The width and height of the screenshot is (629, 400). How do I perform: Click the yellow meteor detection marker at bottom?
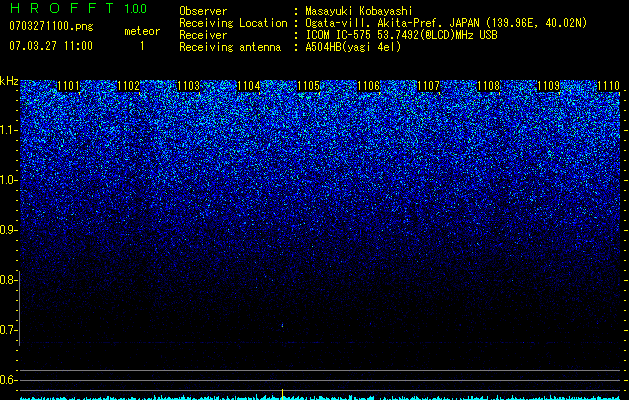(282, 394)
